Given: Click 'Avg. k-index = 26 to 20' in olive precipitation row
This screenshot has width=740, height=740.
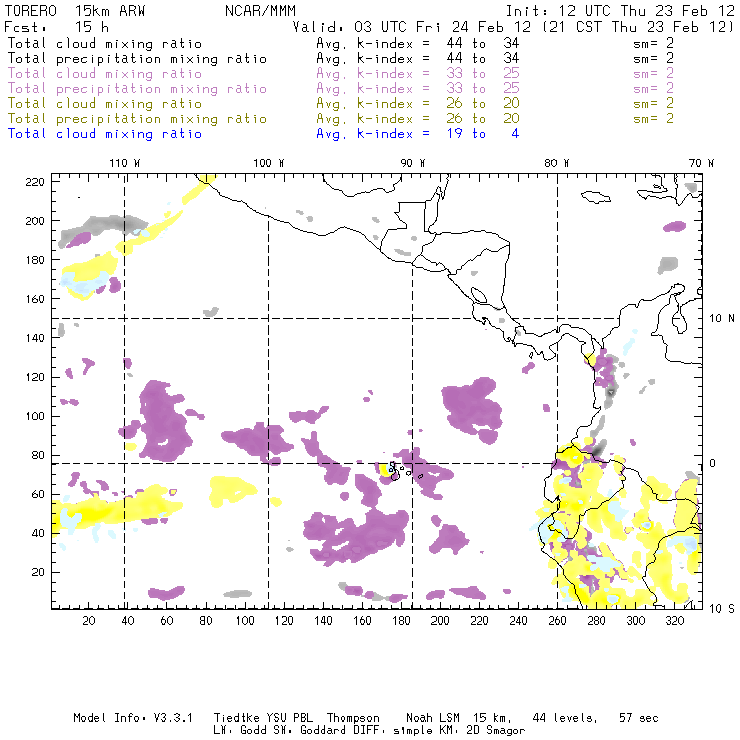Looking at the screenshot, I should pyautogui.click(x=418, y=118).
